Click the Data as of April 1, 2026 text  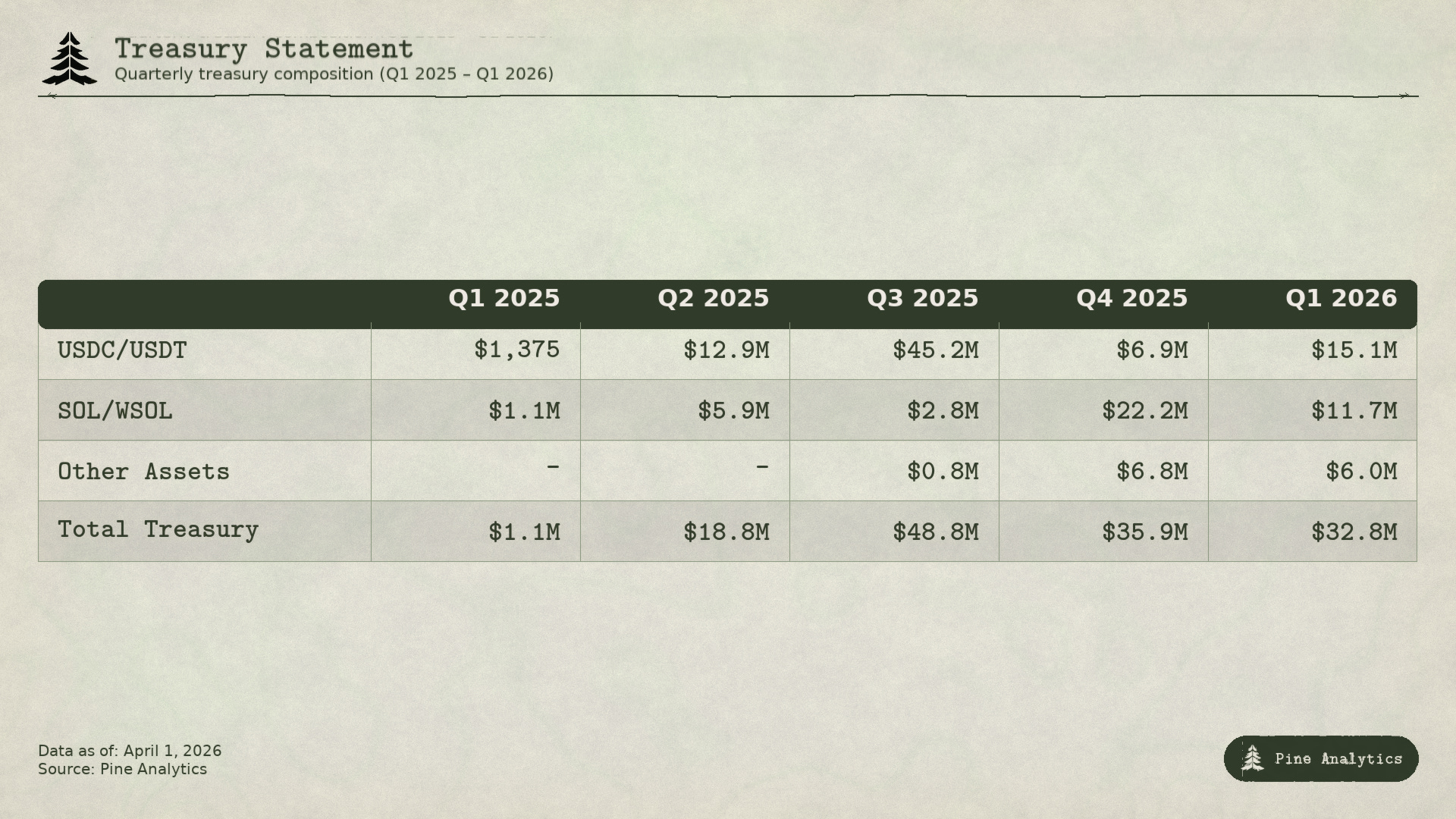[x=130, y=751]
